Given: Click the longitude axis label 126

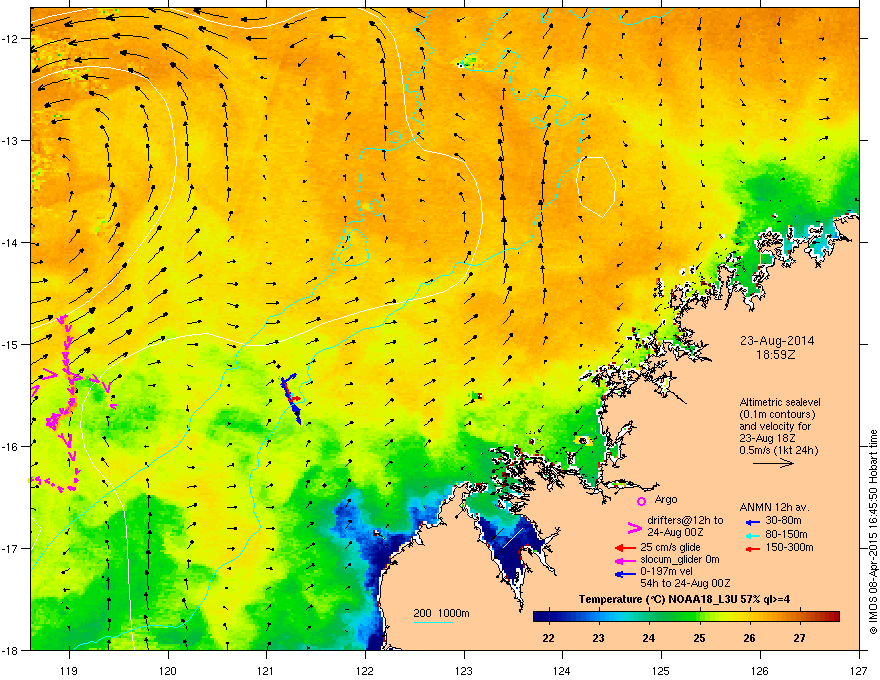Looking at the screenshot, I should pyautogui.click(x=760, y=670).
